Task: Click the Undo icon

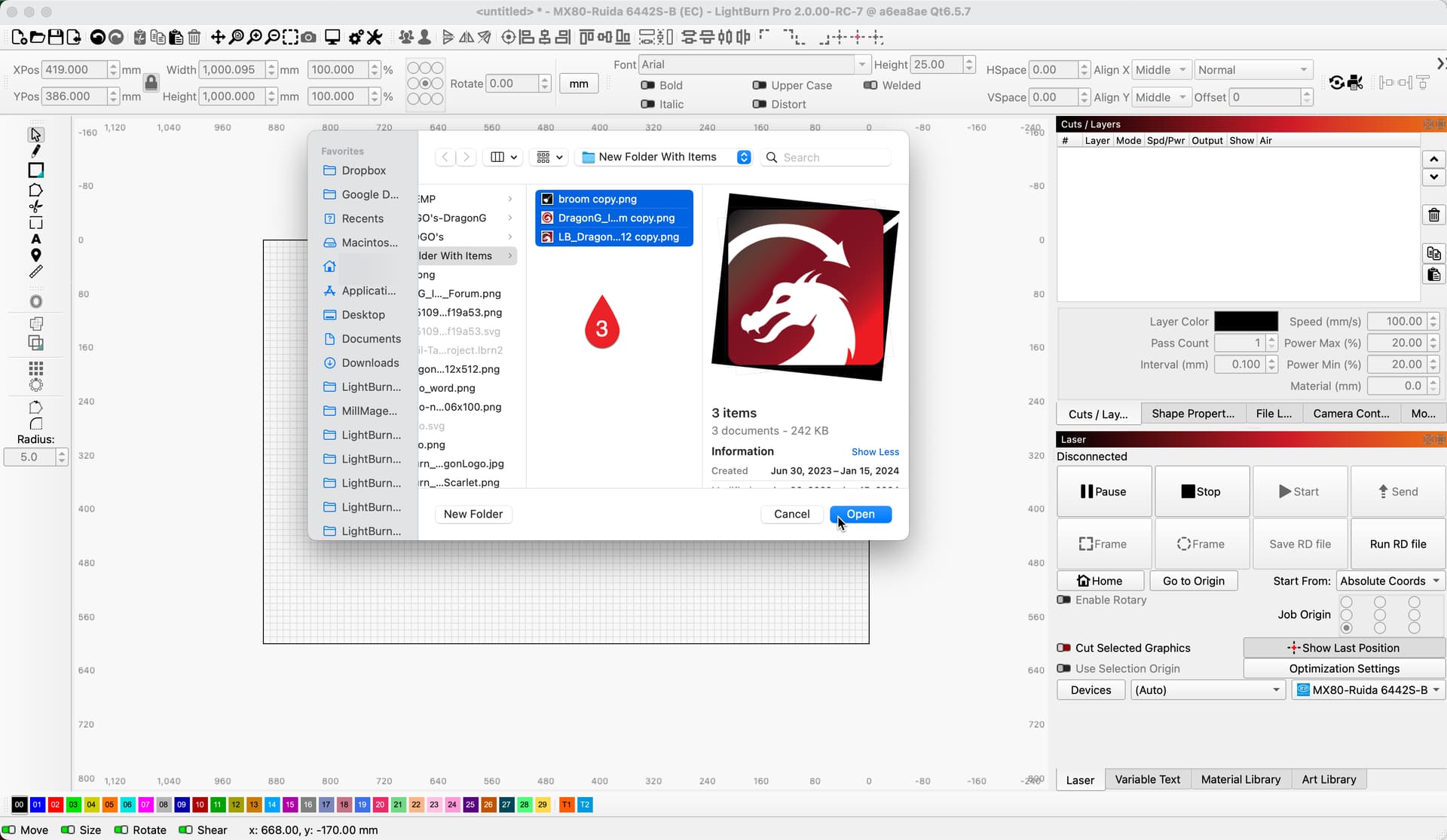Action: (x=97, y=37)
